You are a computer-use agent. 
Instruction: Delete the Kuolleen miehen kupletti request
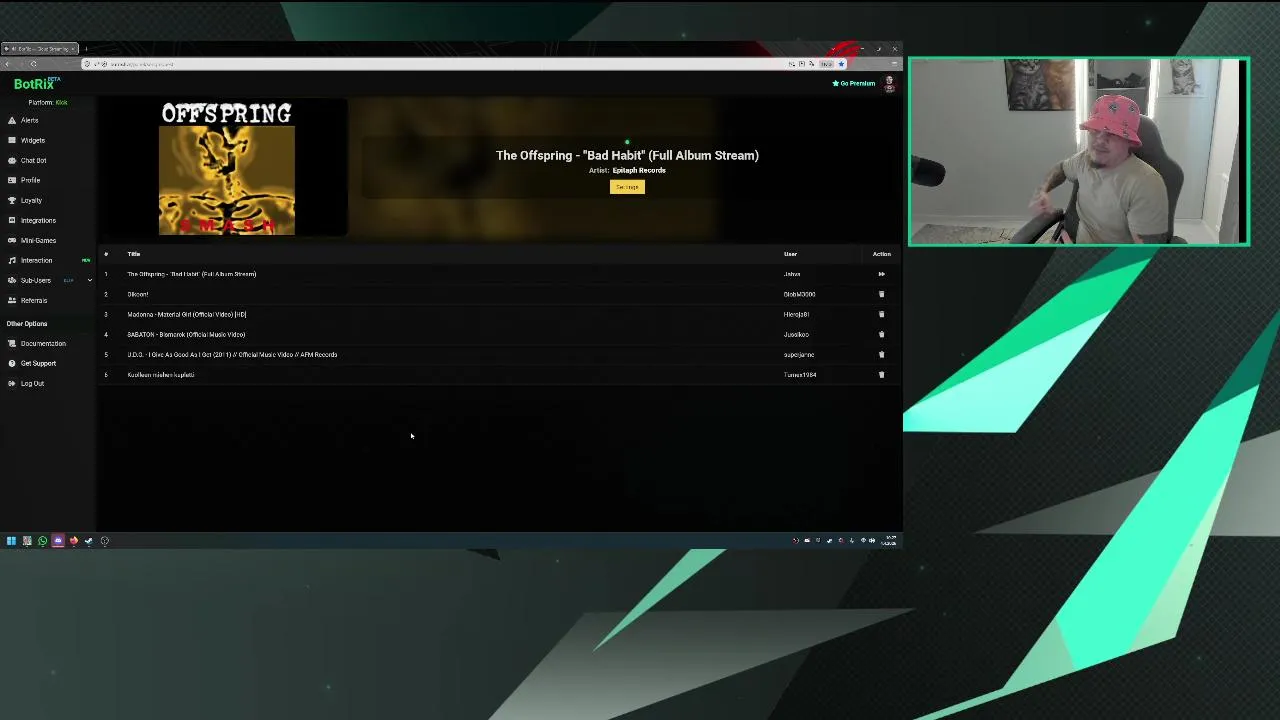coord(881,374)
